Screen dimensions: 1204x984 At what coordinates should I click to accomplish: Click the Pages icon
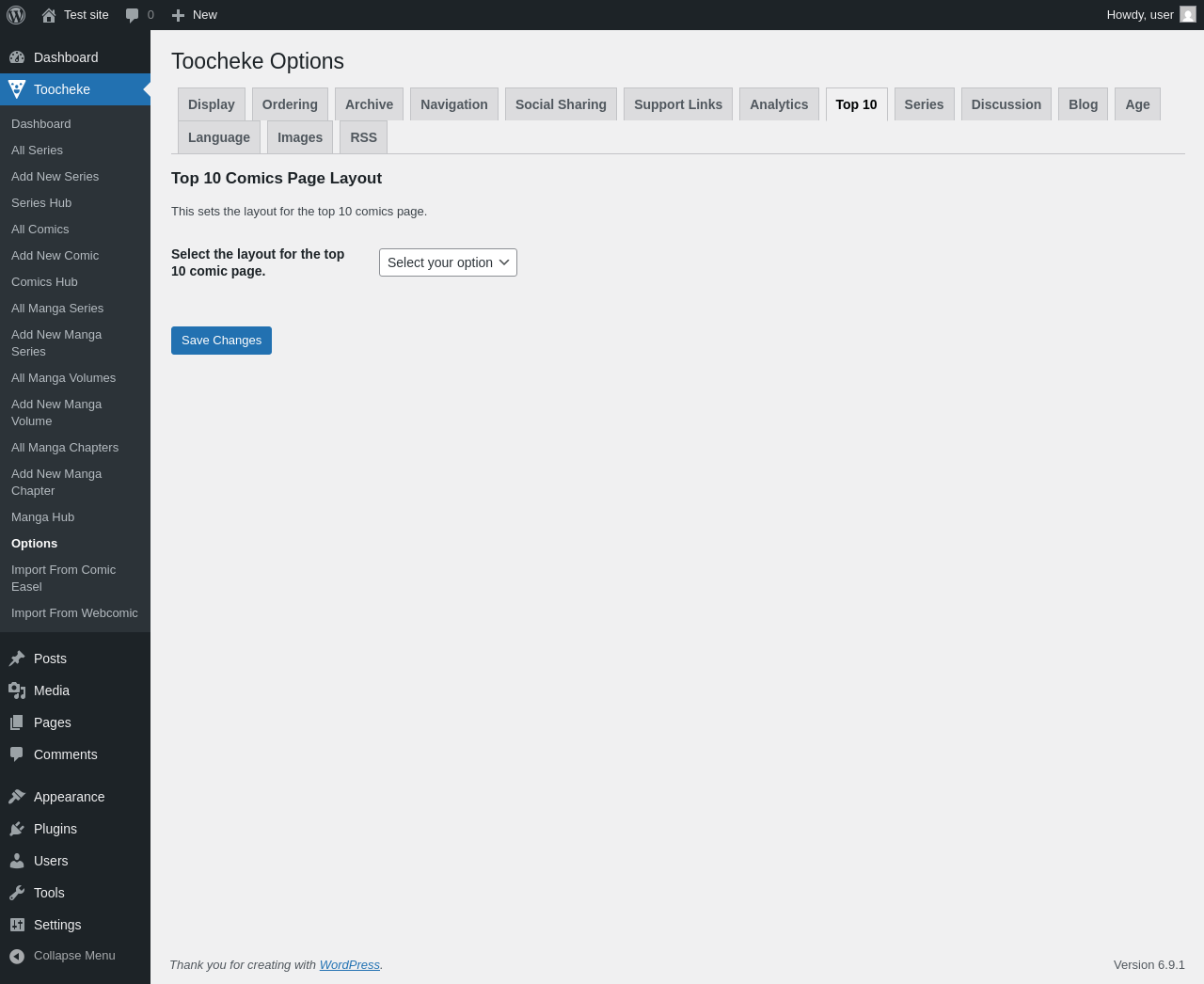[x=17, y=722]
